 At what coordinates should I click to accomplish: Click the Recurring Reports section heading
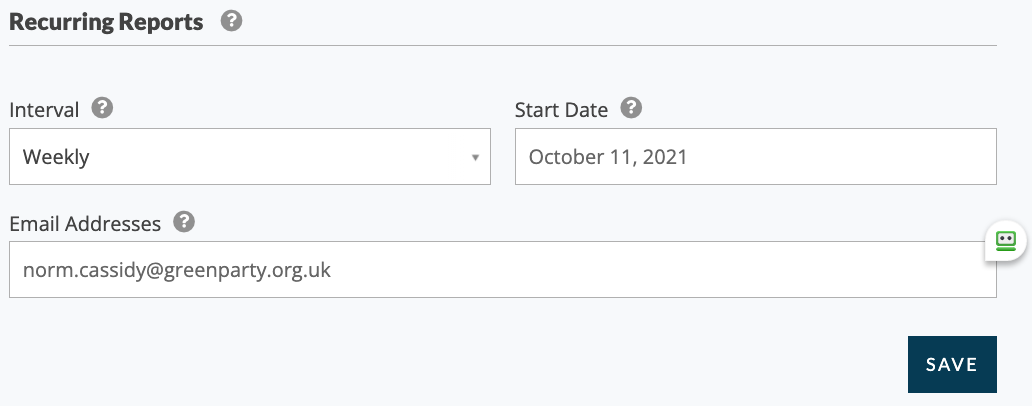[106, 22]
